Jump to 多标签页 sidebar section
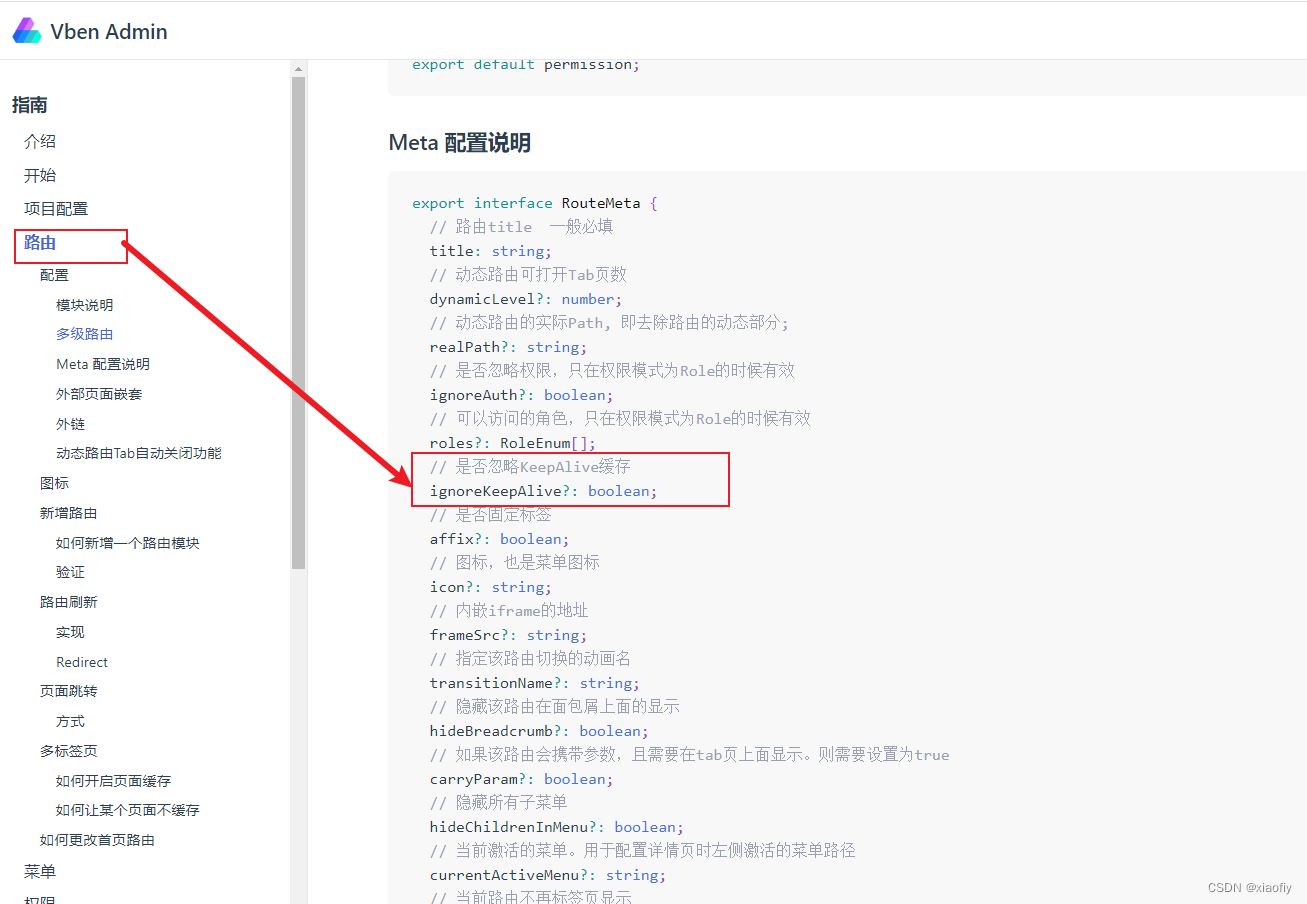The width and height of the screenshot is (1307, 904). coord(68,751)
